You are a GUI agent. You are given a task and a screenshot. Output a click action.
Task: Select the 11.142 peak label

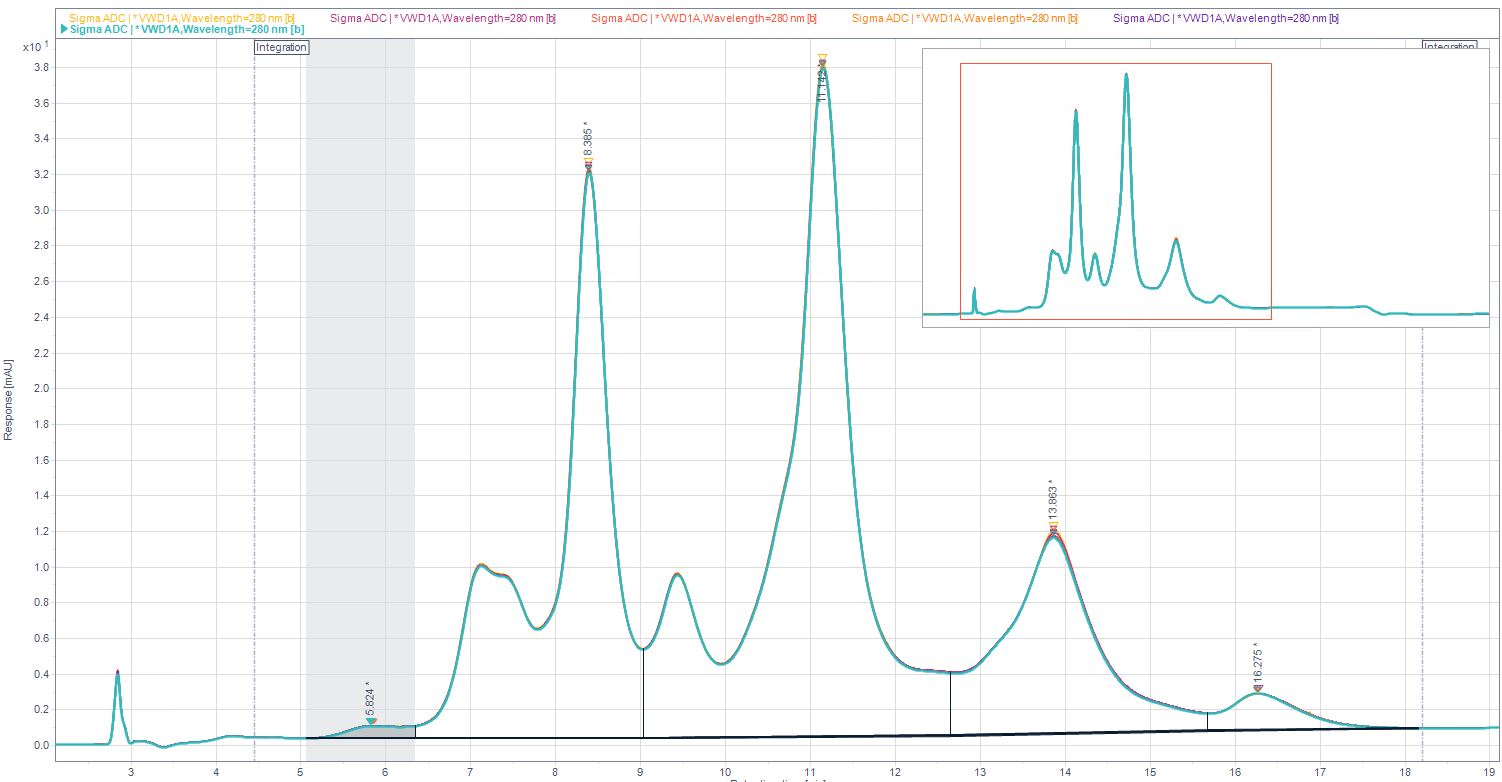point(822,82)
